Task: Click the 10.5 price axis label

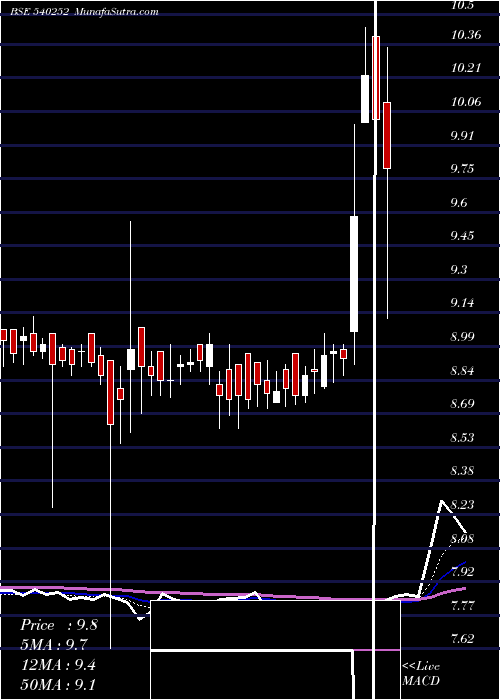Action: point(462,5)
